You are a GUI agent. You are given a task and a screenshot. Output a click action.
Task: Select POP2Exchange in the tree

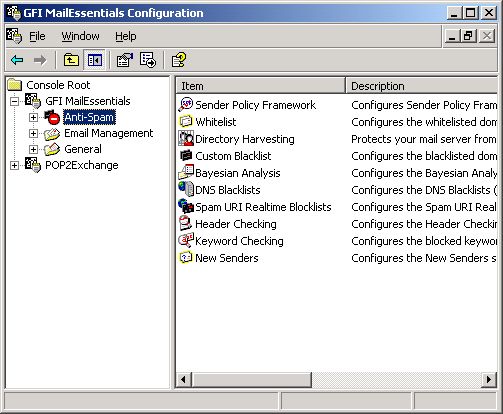click(x=82, y=165)
